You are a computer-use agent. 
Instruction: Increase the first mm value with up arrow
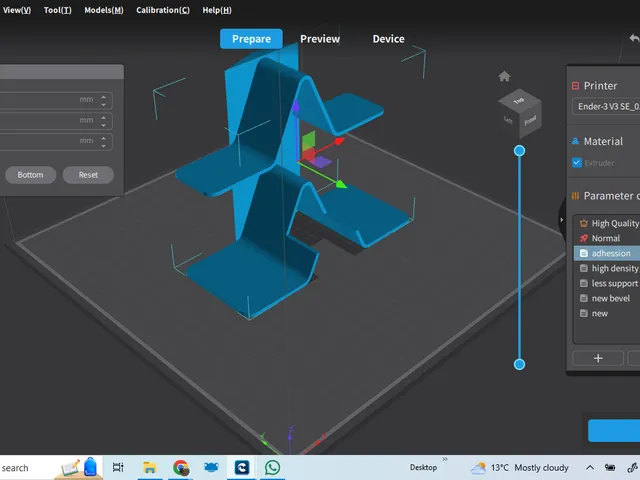(104, 97)
